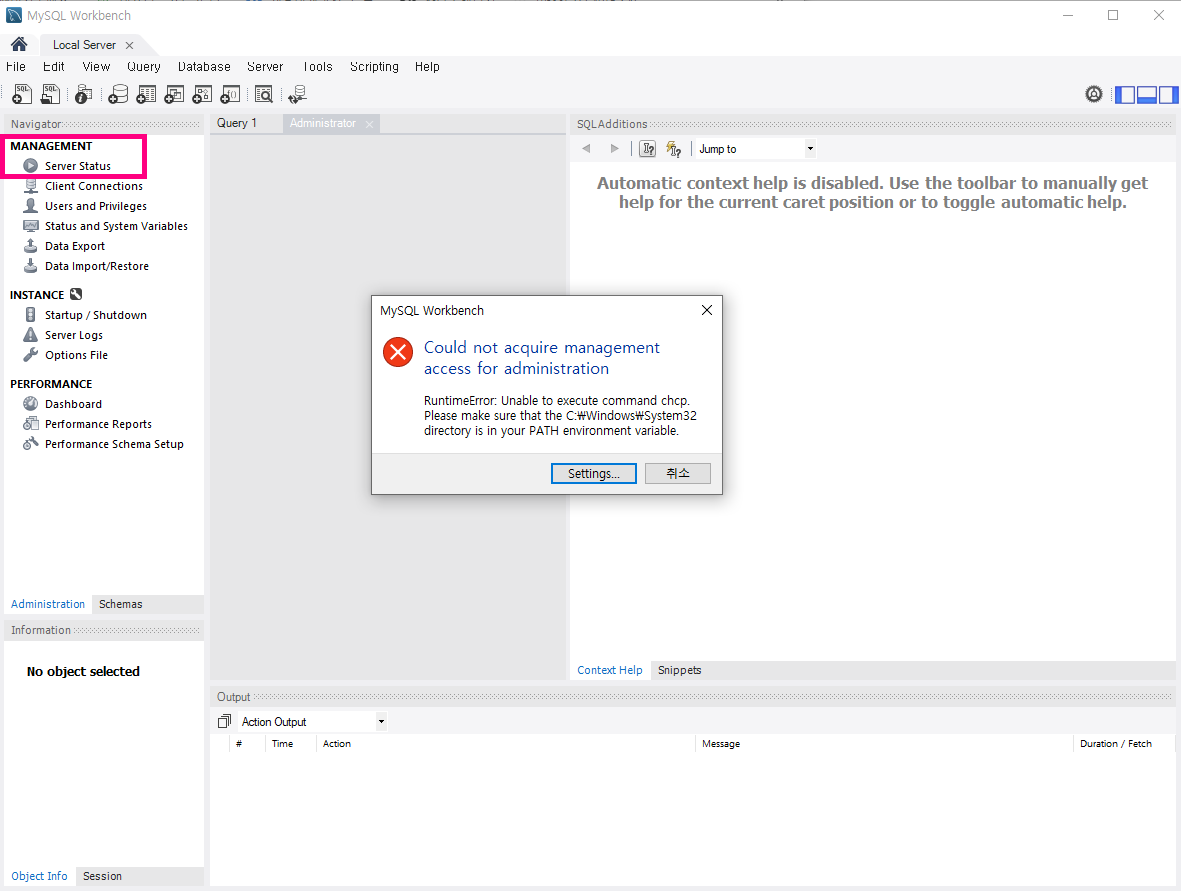1181x891 pixels.
Task: Switch to the Object Info tab
Action: pyautogui.click(x=39, y=876)
